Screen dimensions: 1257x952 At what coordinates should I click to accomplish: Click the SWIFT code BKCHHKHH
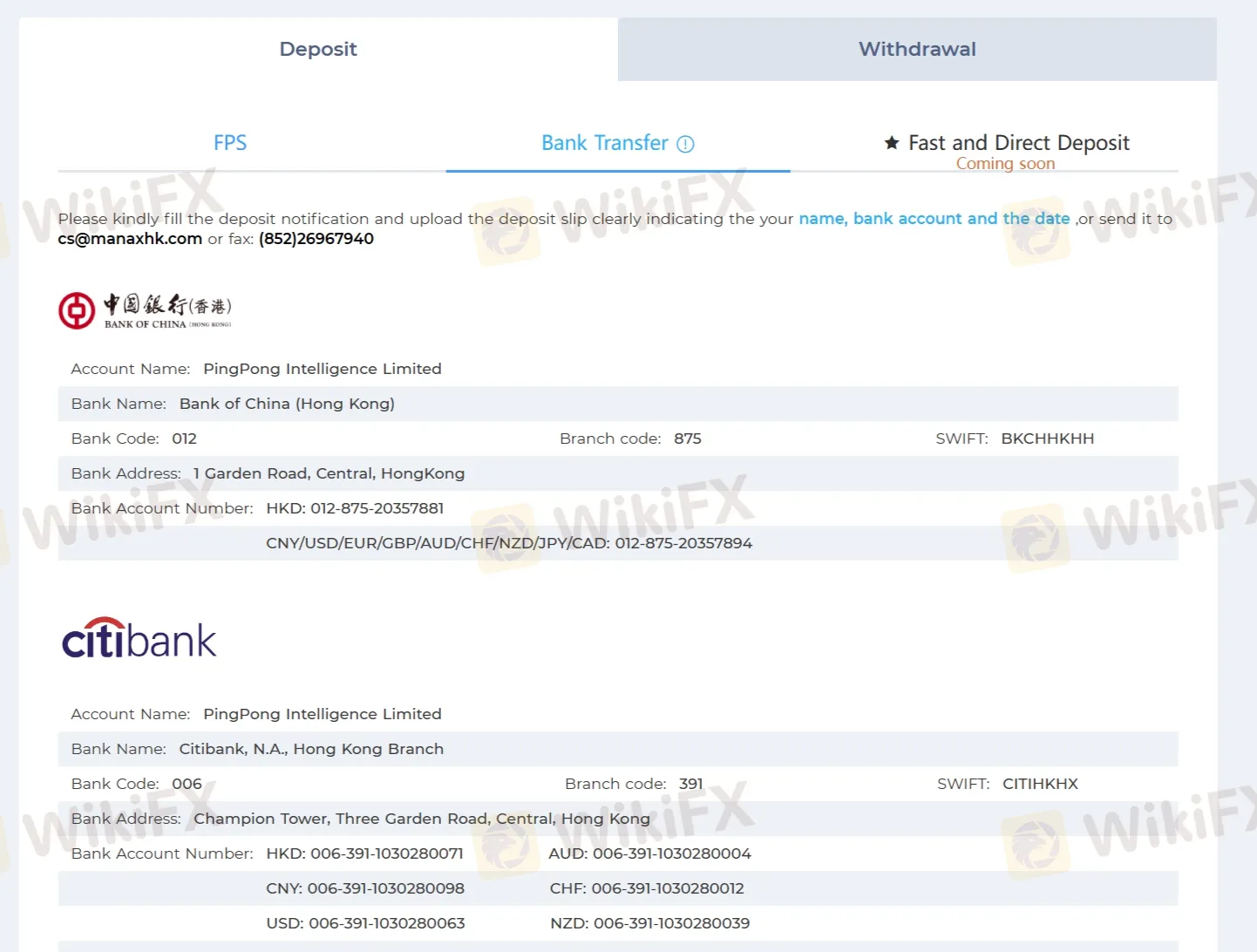[1048, 439]
